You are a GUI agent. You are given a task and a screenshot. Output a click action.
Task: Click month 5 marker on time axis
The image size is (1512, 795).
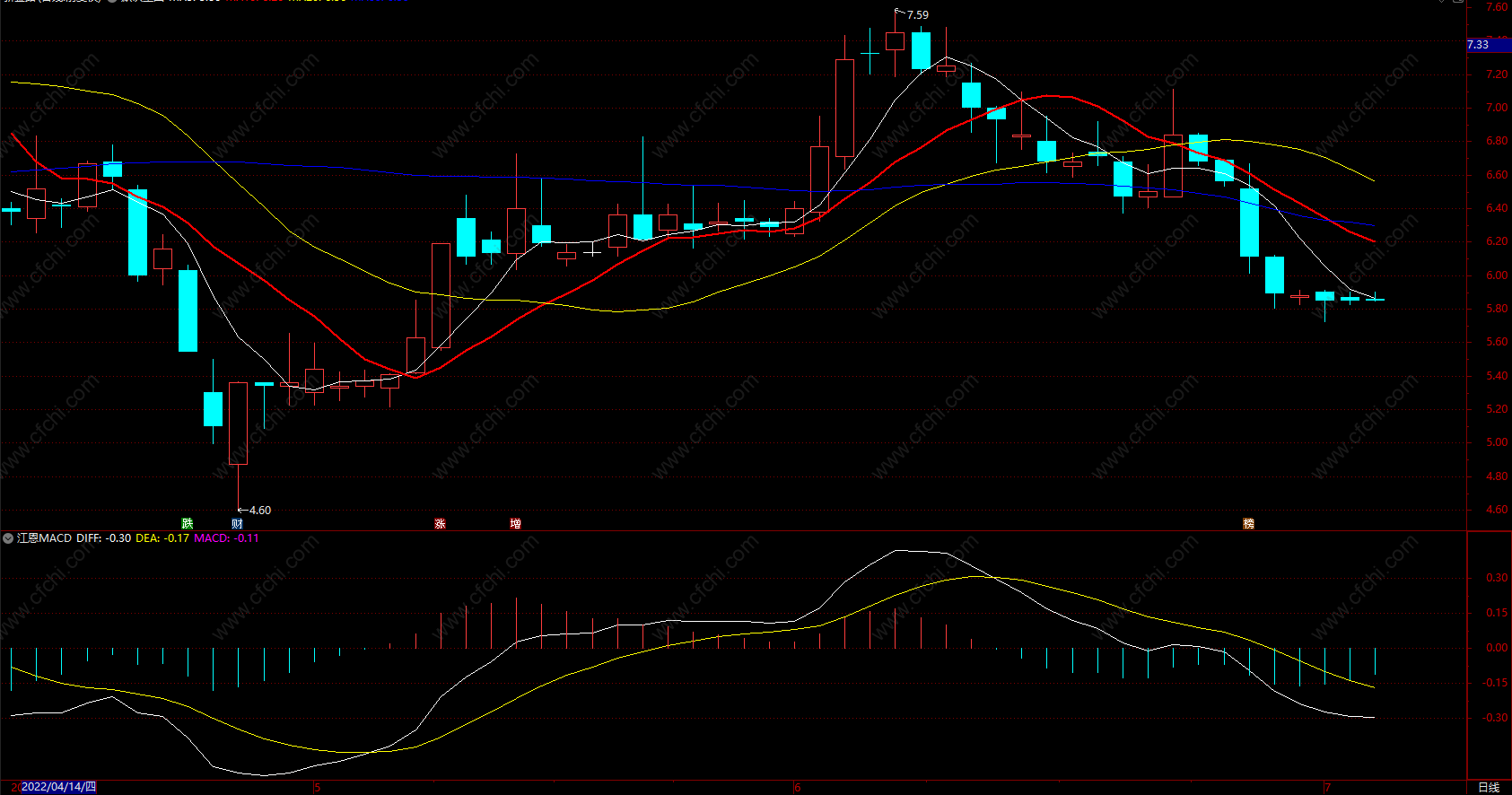pos(317,788)
